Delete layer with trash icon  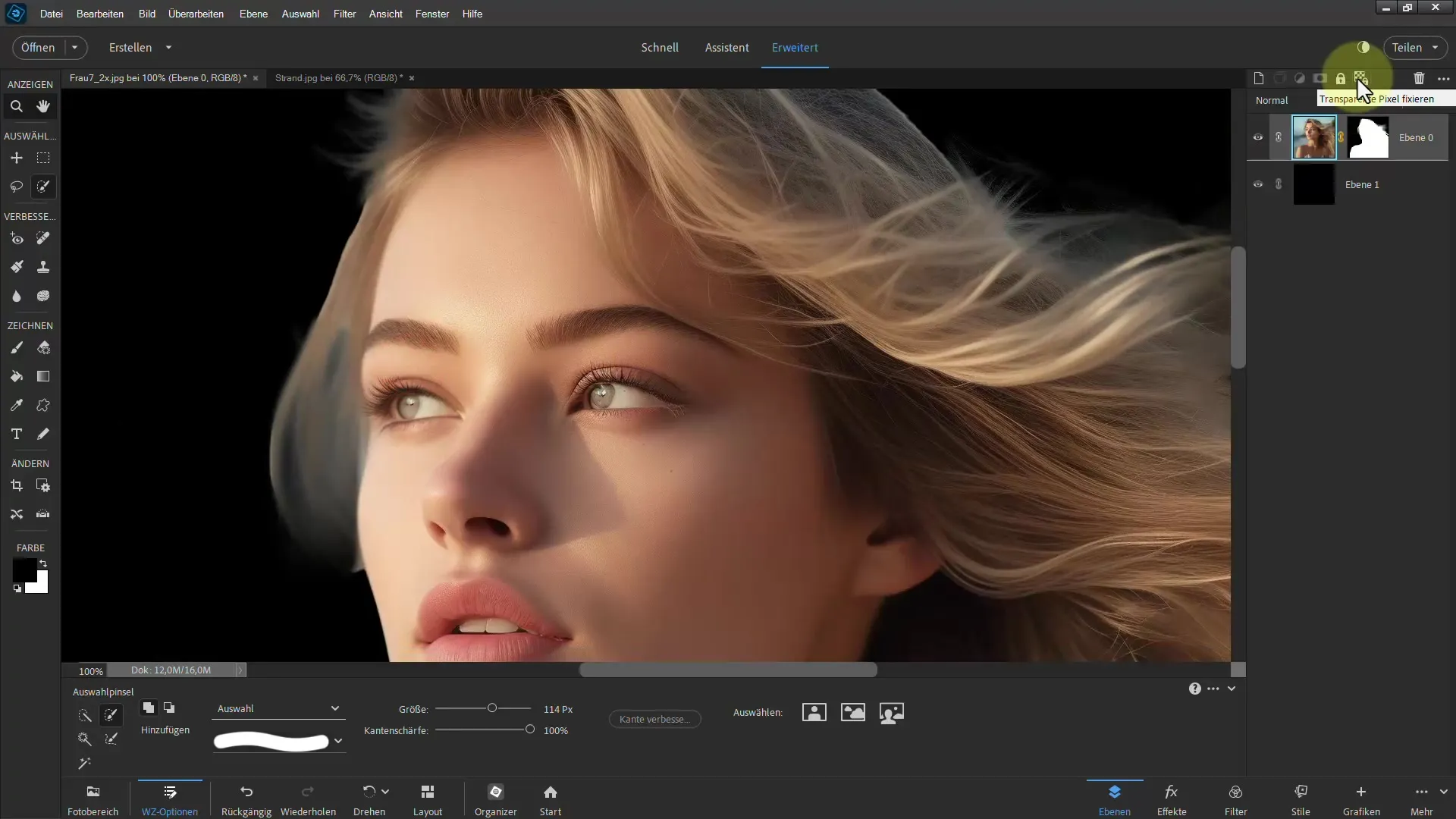(1419, 78)
